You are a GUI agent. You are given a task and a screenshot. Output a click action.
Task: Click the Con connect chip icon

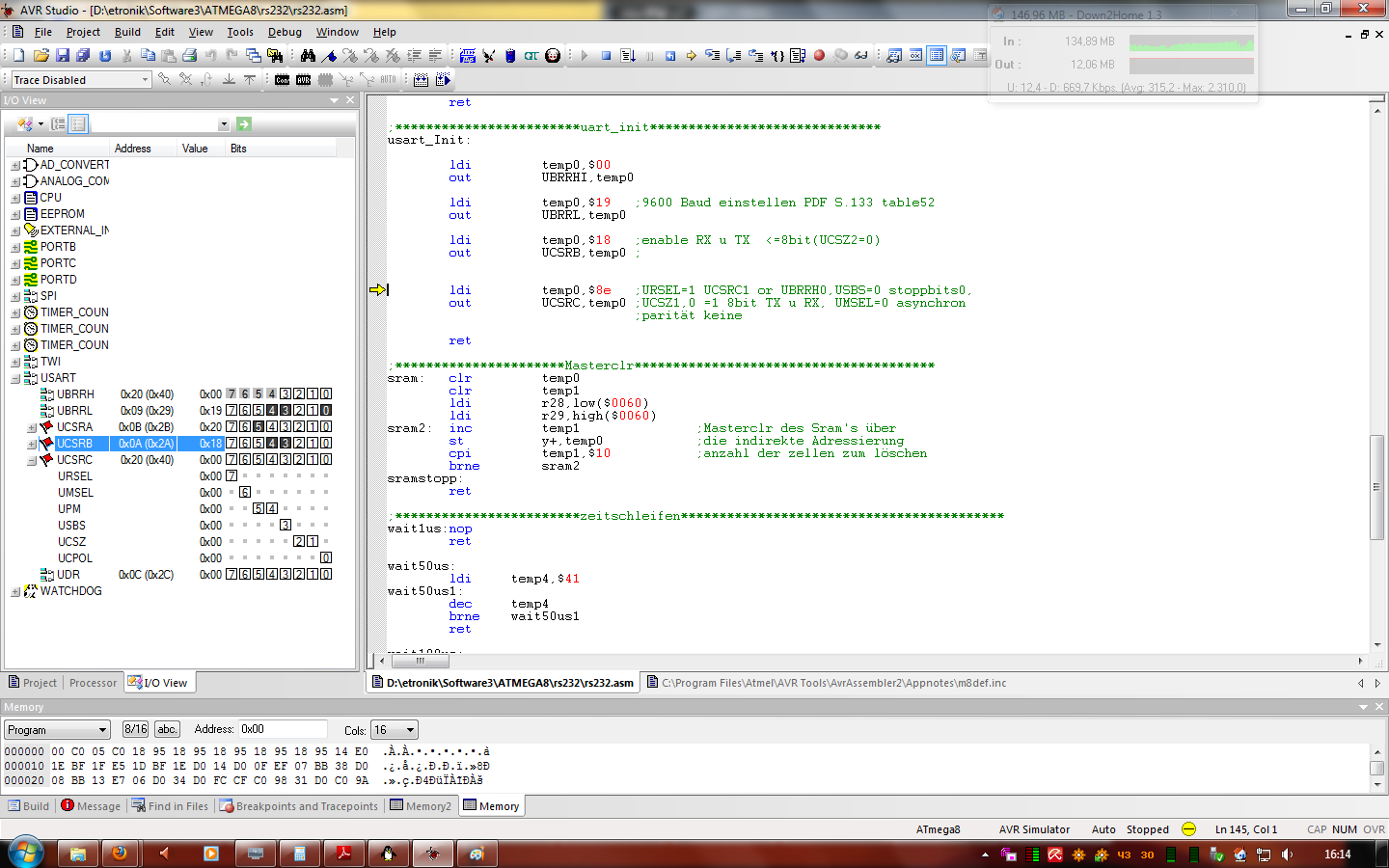(x=283, y=80)
